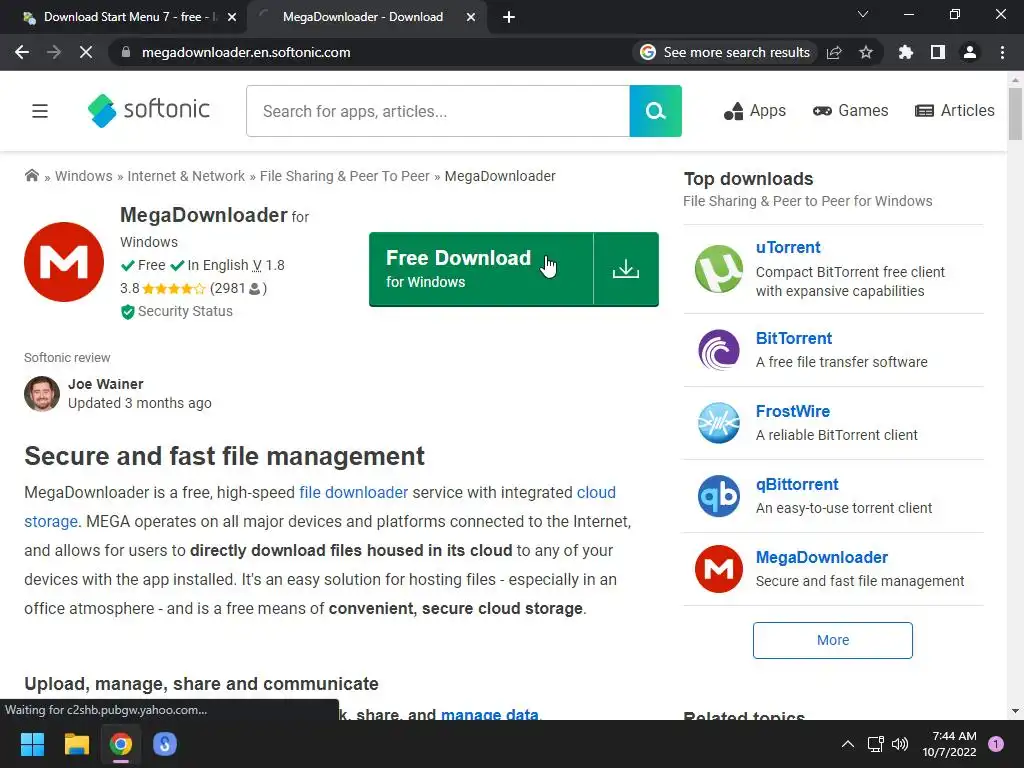
Task: Open the MegaDownloader icon in Top downloads
Action: (x=718, y=569)
